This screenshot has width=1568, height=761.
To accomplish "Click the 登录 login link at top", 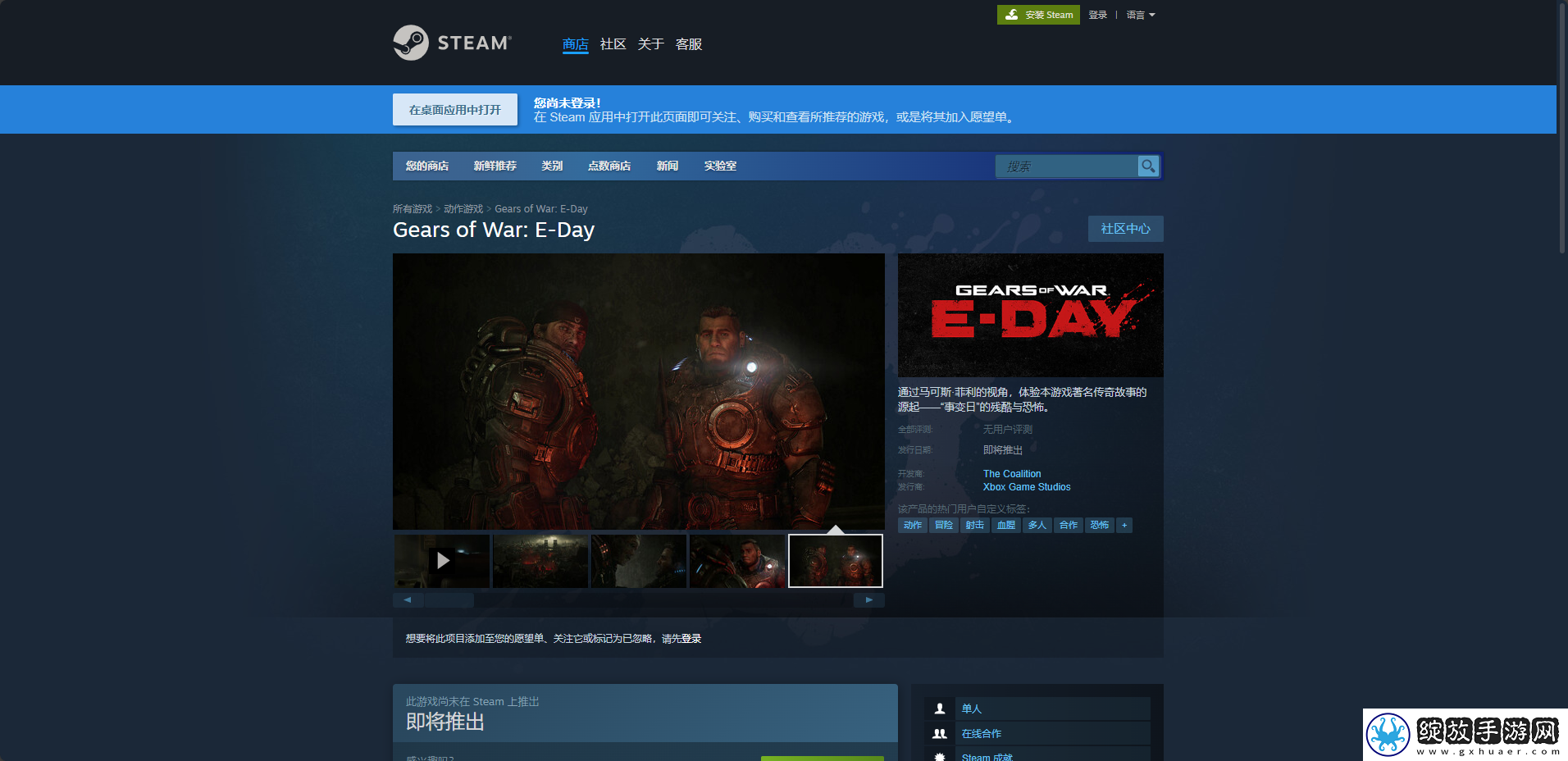I will coord(1098,15).
